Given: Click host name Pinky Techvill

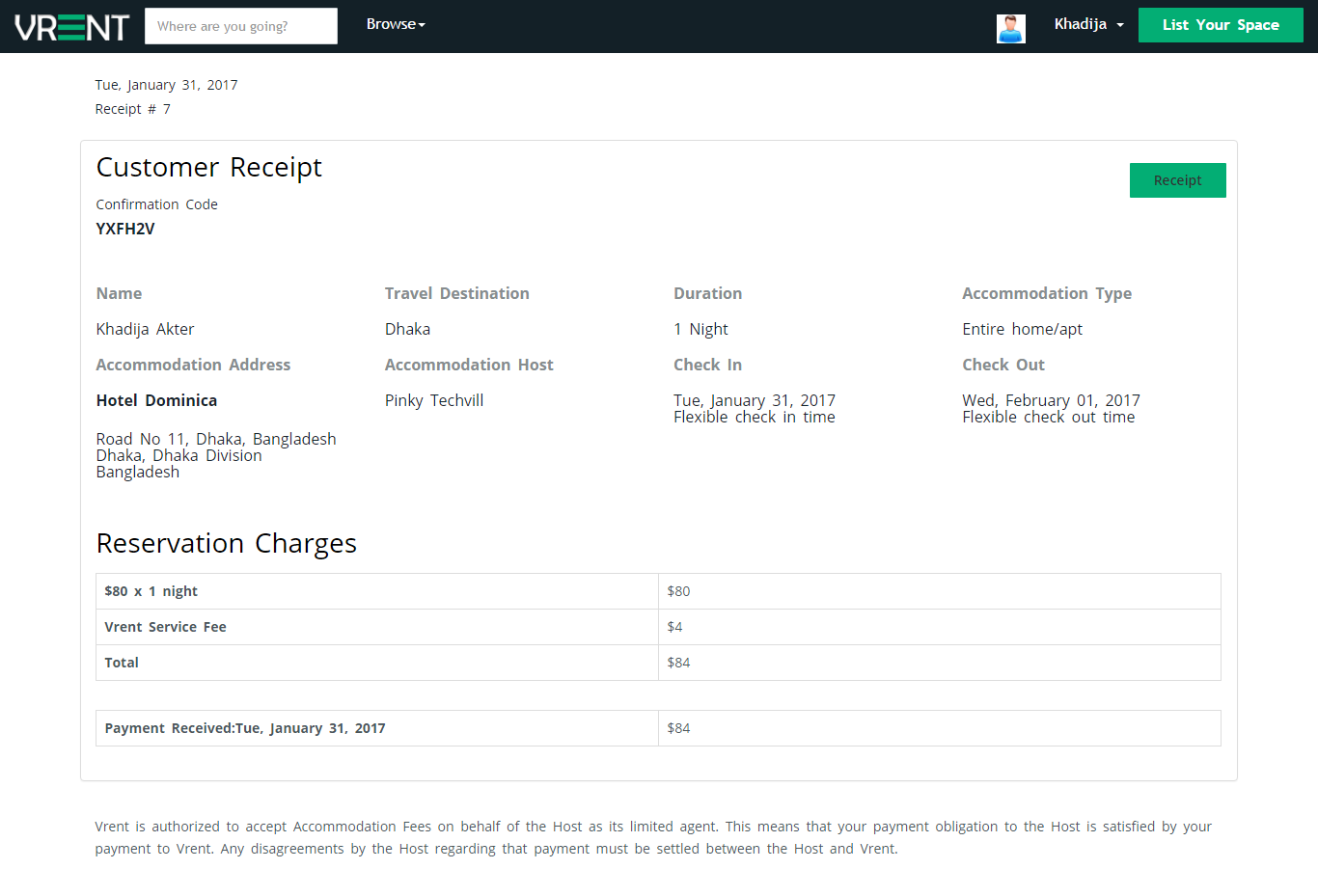Looking at the screenshot, I should pyautogui.click(x=434, y=400).
